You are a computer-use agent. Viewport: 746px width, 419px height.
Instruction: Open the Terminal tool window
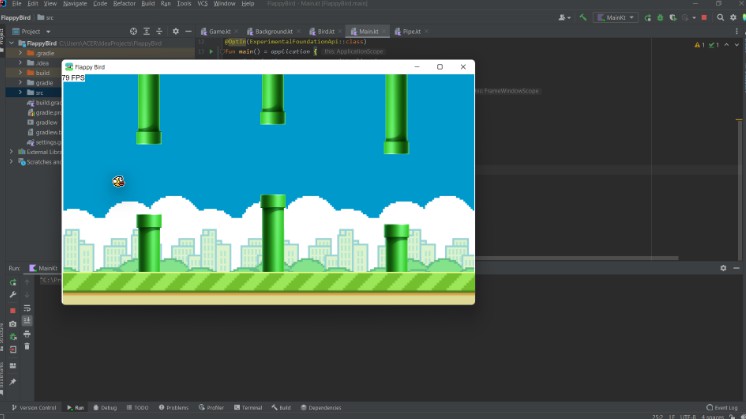248,408
